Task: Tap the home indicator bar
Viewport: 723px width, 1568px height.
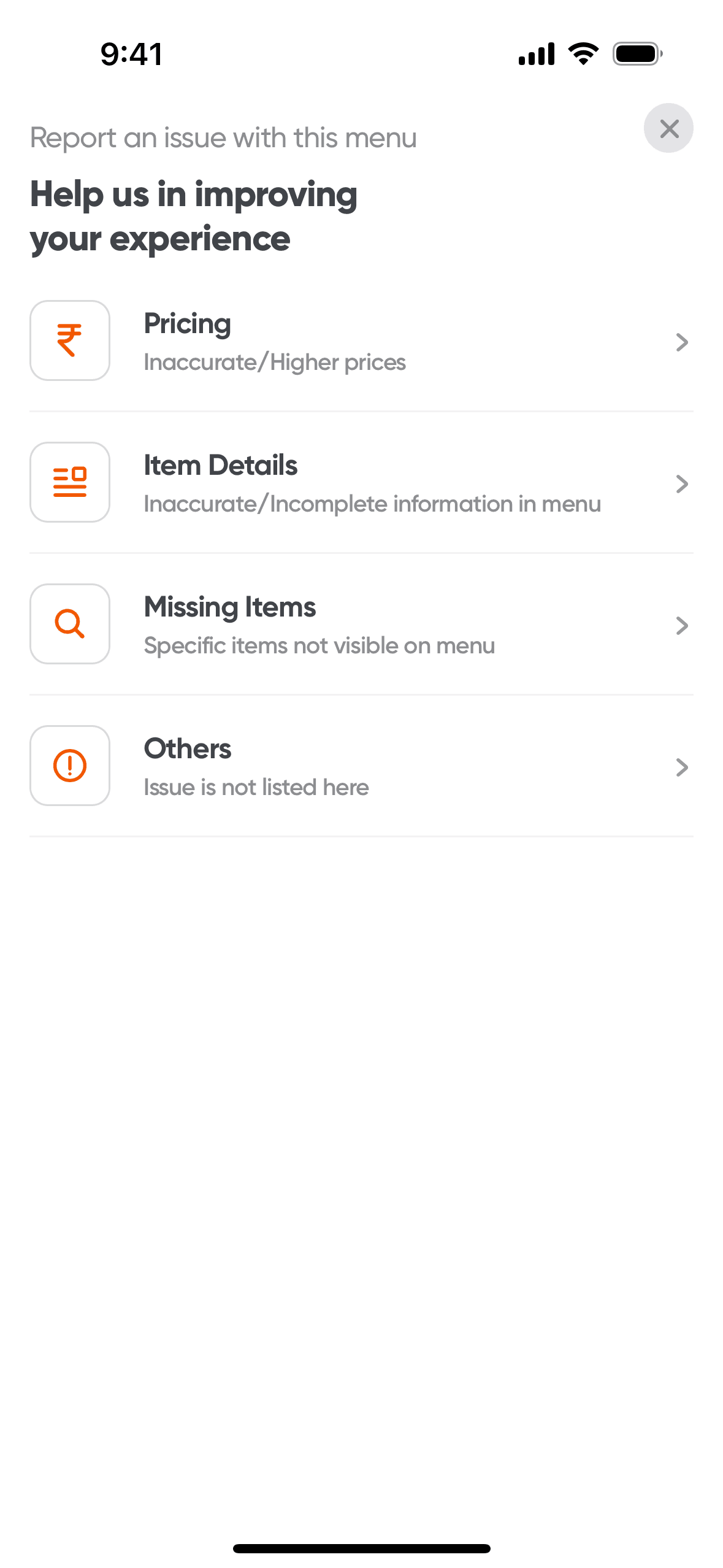Action: pyautogui.click(x=361, y=1548)
